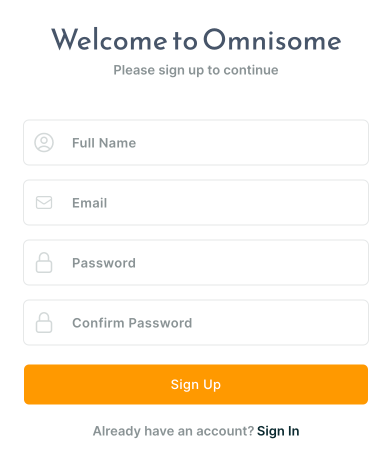Image resolution: width=390 pixels, height=465 pixels.
Task: Activate the Password input box
Action: (196, 263)
